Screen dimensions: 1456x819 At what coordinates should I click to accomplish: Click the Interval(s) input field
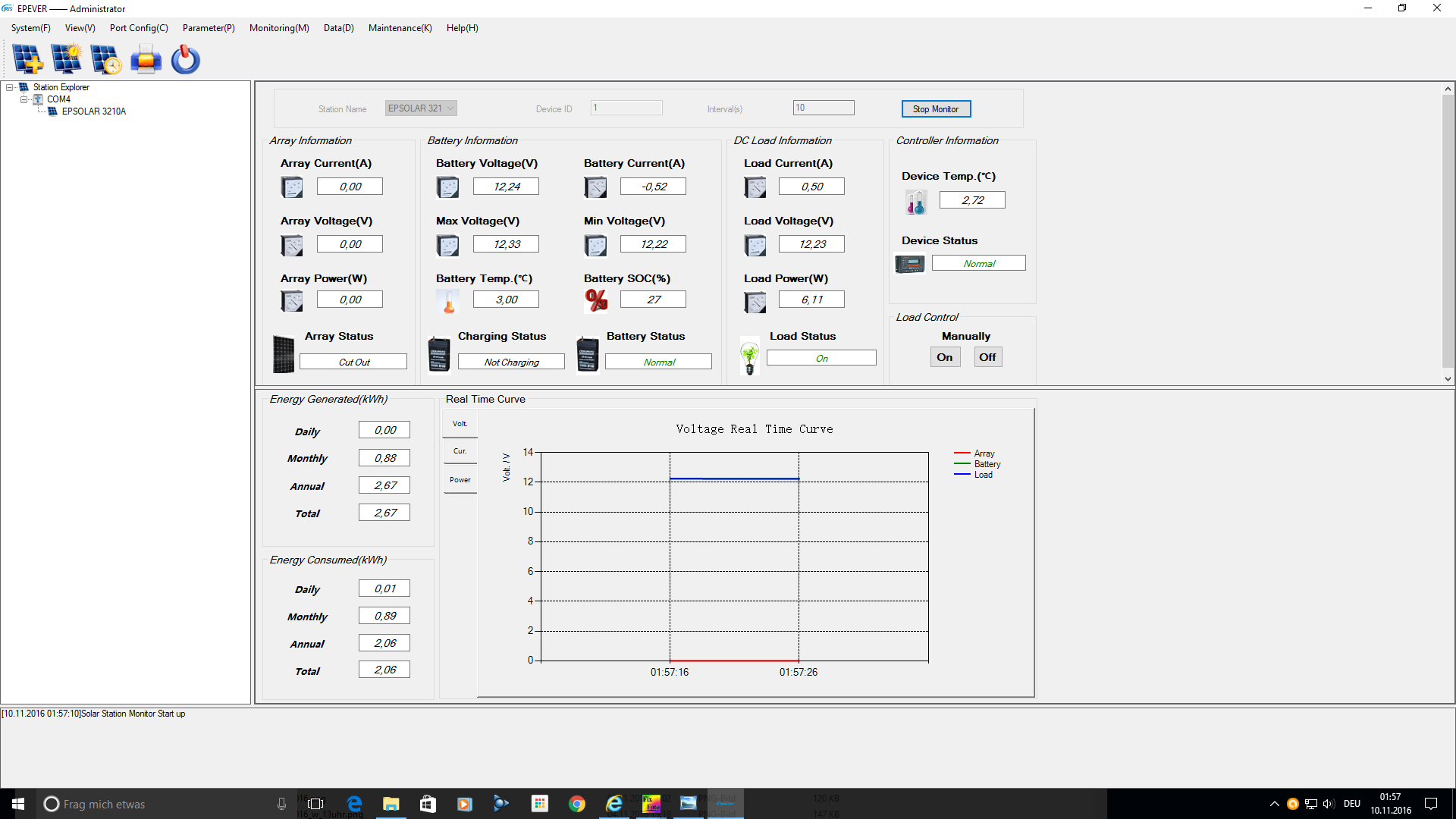[x=823, y=108]
